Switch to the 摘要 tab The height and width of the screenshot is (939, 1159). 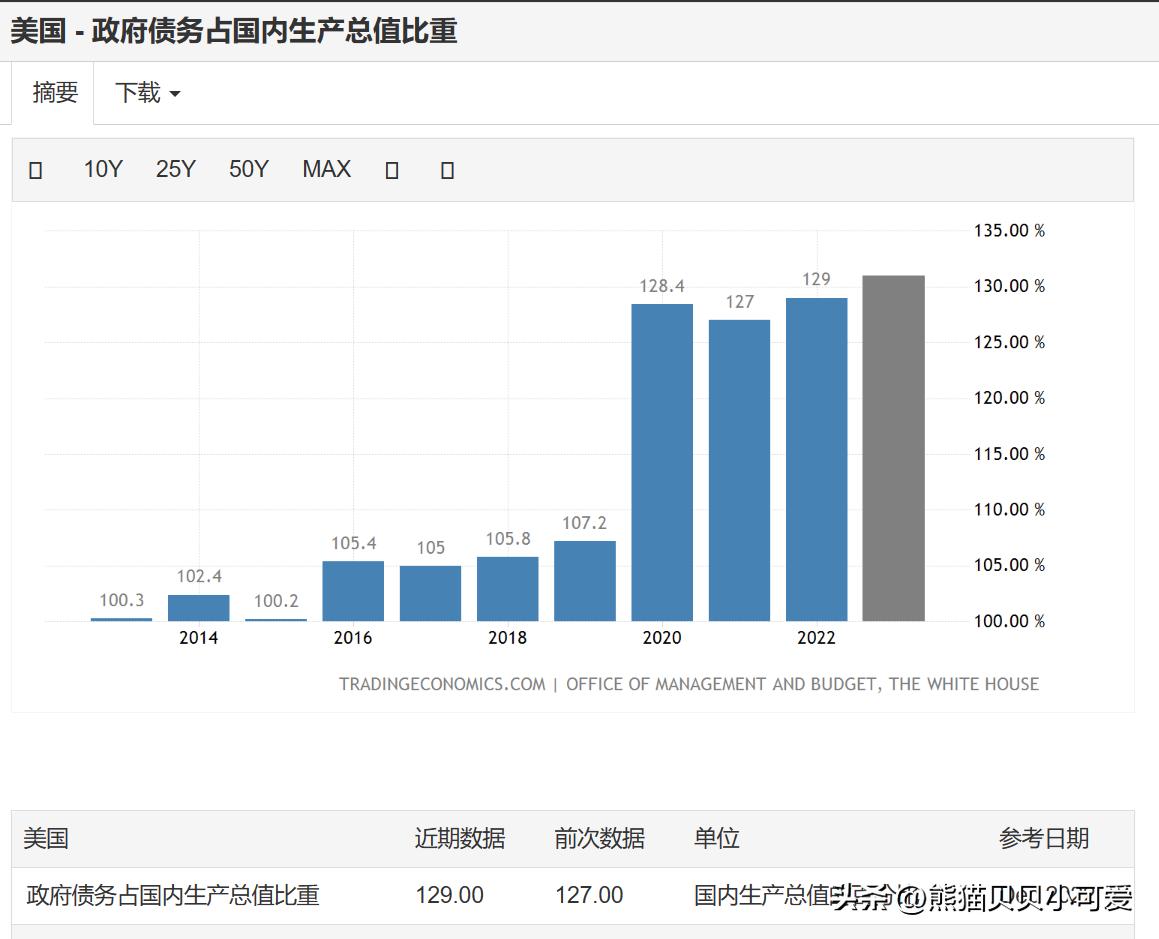[x=55, y=93]
